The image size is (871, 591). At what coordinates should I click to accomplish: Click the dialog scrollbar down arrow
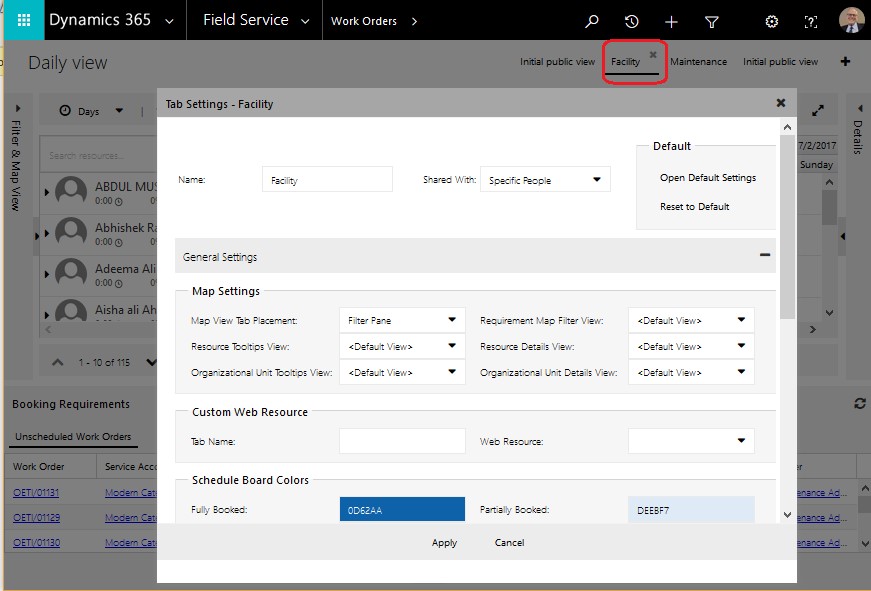coord(787,515)
